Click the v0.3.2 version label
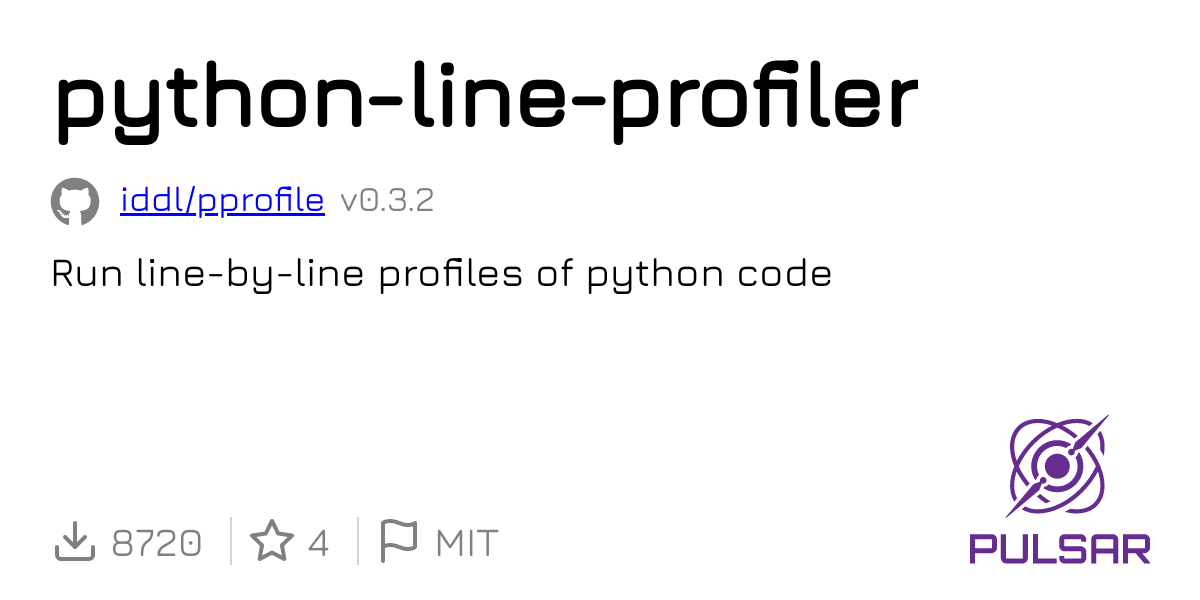This screenshot has height=600, width=1200. tap(387, 201)
